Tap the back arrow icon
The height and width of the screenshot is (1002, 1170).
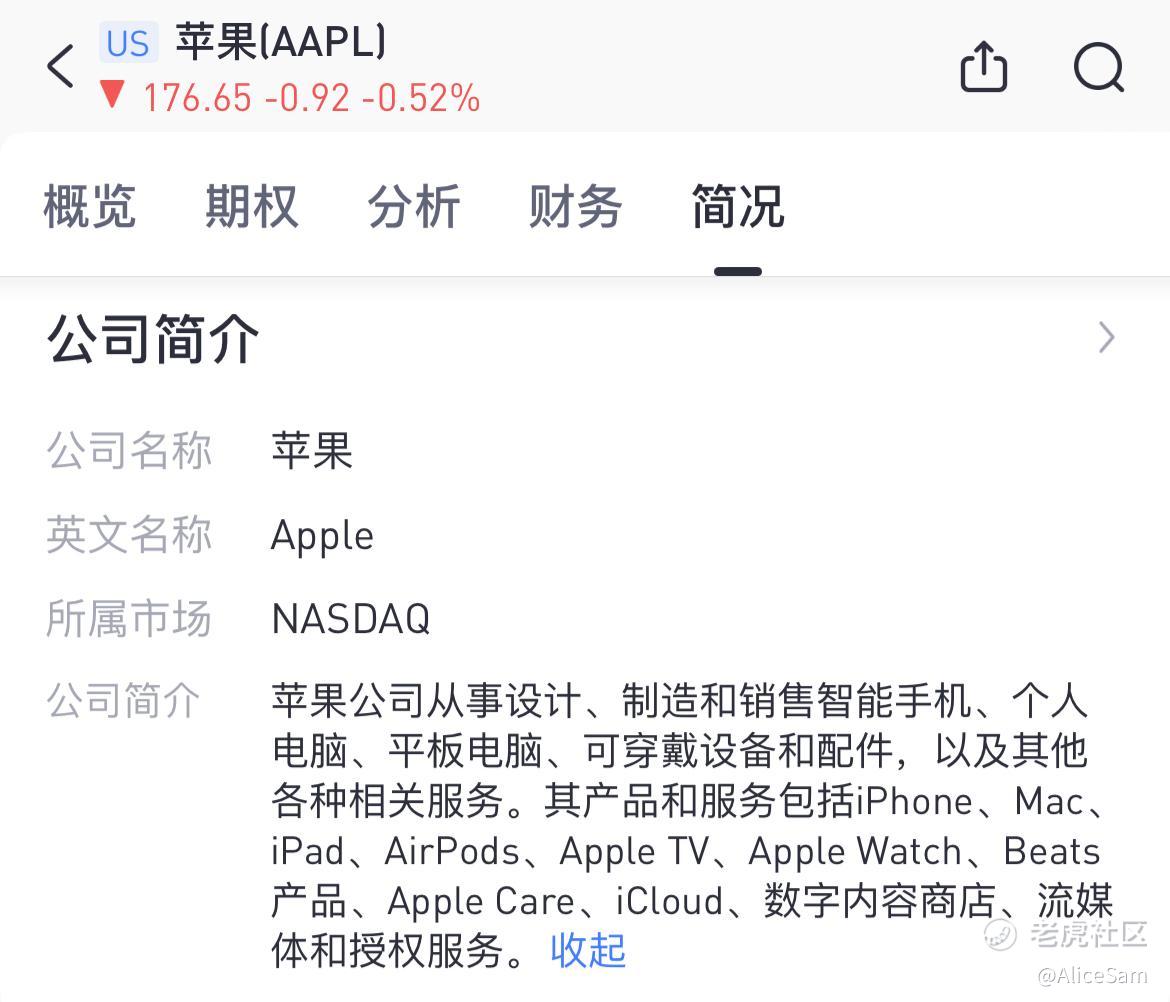pyautogui.click(x=60, y=66)
